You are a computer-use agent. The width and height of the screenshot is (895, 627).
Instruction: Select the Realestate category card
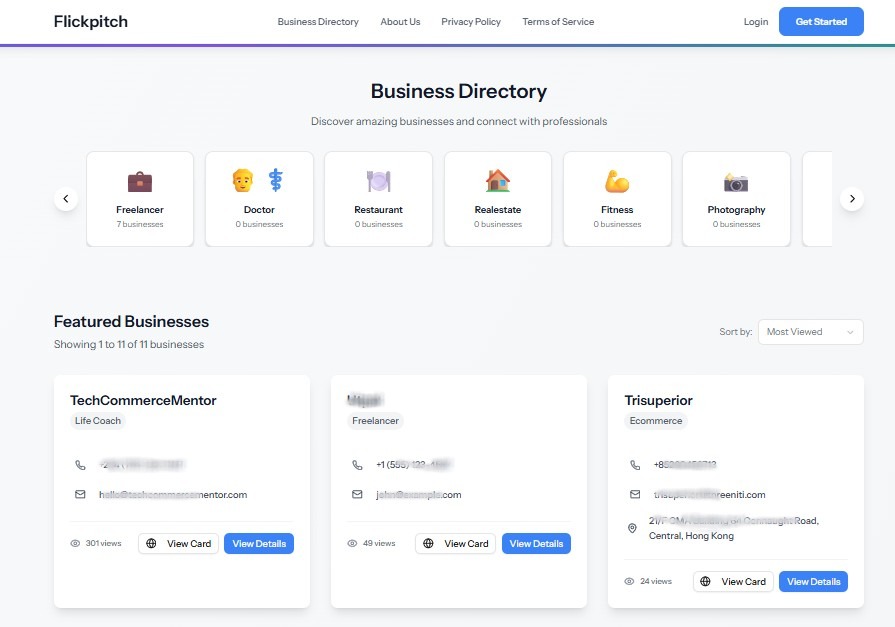coord(498,199)
